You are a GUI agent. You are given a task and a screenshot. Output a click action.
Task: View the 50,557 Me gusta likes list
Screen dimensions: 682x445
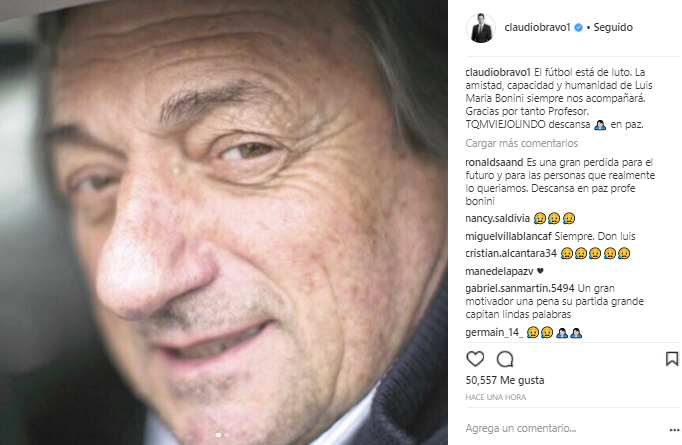[505, 380]
